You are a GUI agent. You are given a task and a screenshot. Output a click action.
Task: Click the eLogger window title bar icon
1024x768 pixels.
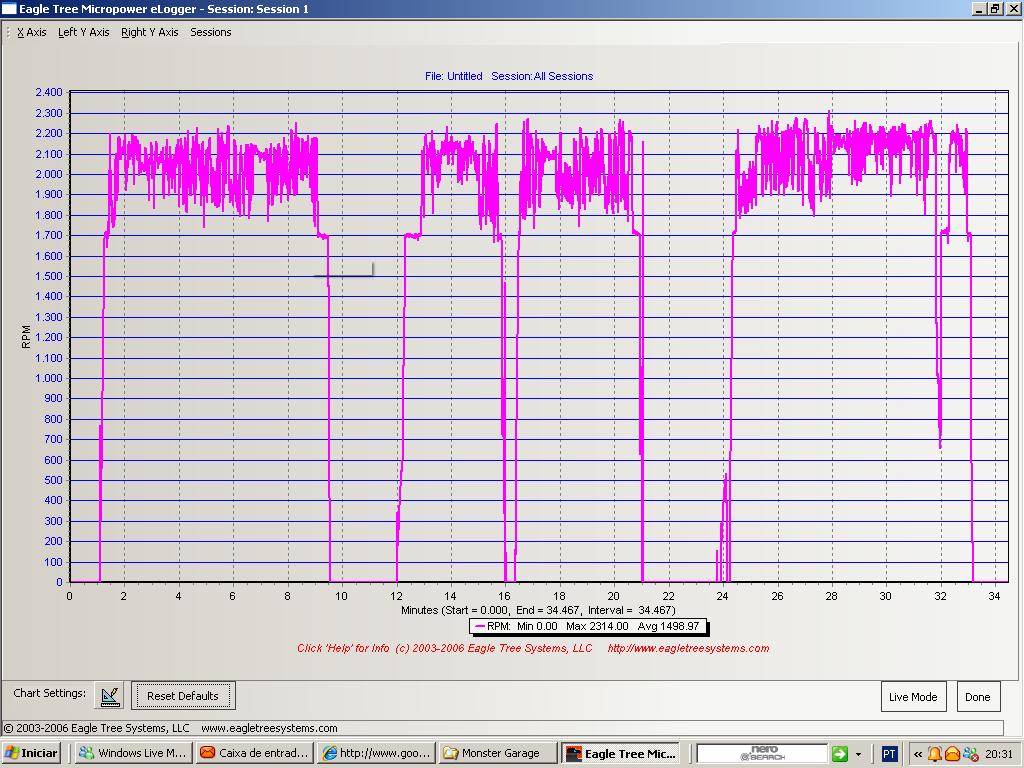click(x=9, y=9)
